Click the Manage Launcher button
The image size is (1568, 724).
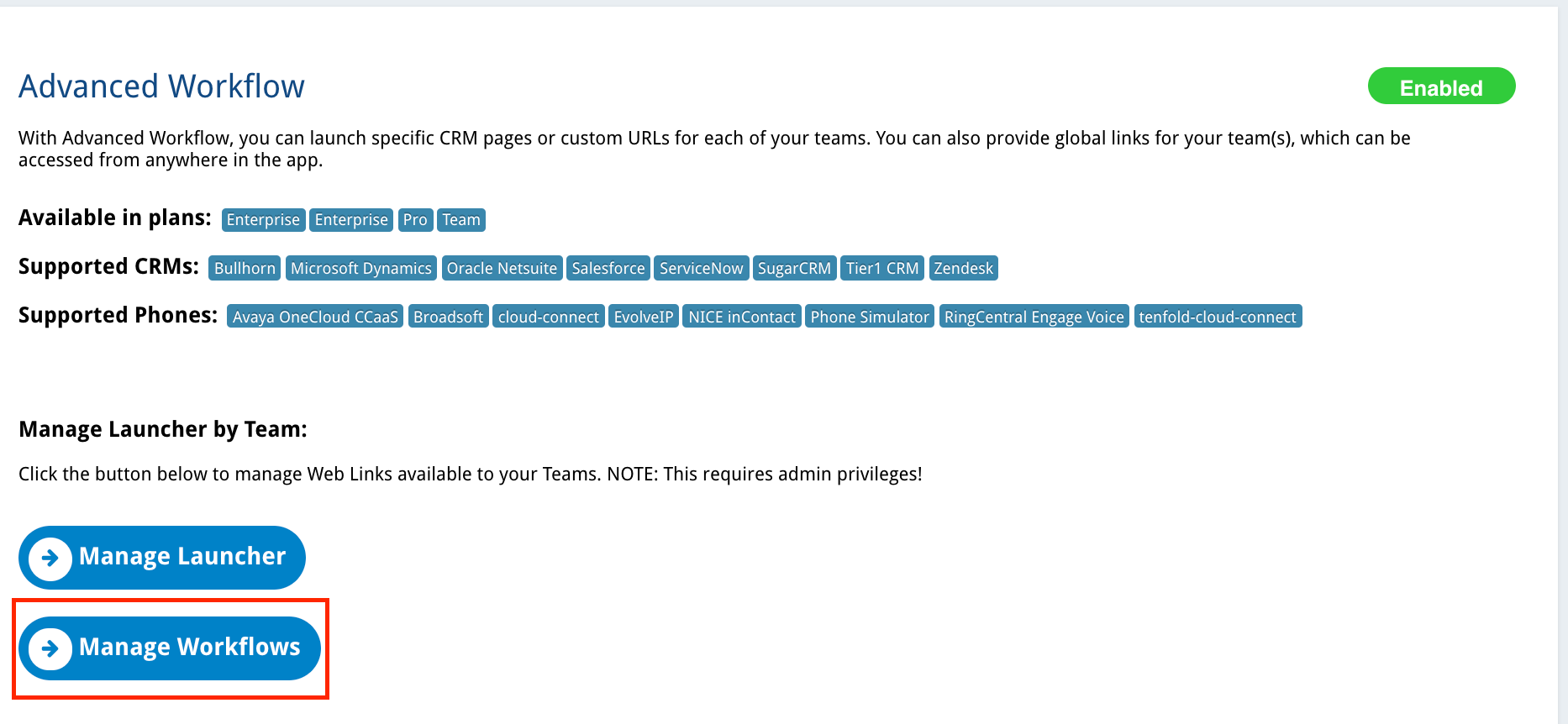tap(162, 558)
